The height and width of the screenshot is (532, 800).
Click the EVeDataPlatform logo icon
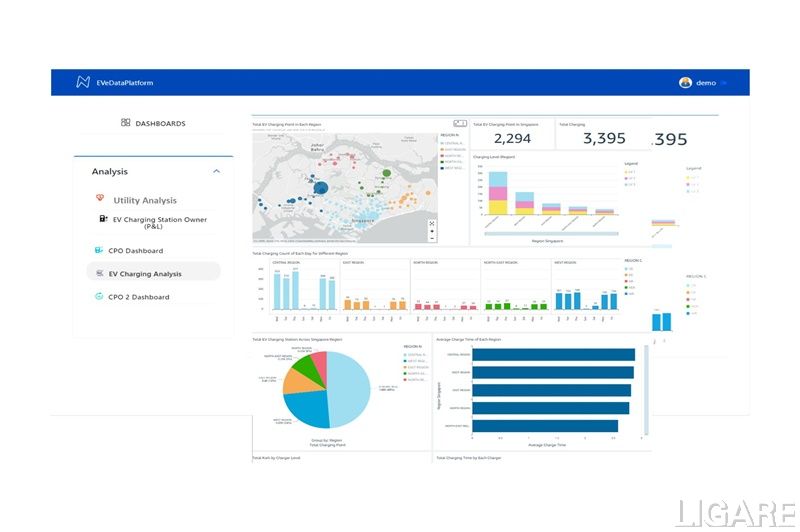[83, 82]
